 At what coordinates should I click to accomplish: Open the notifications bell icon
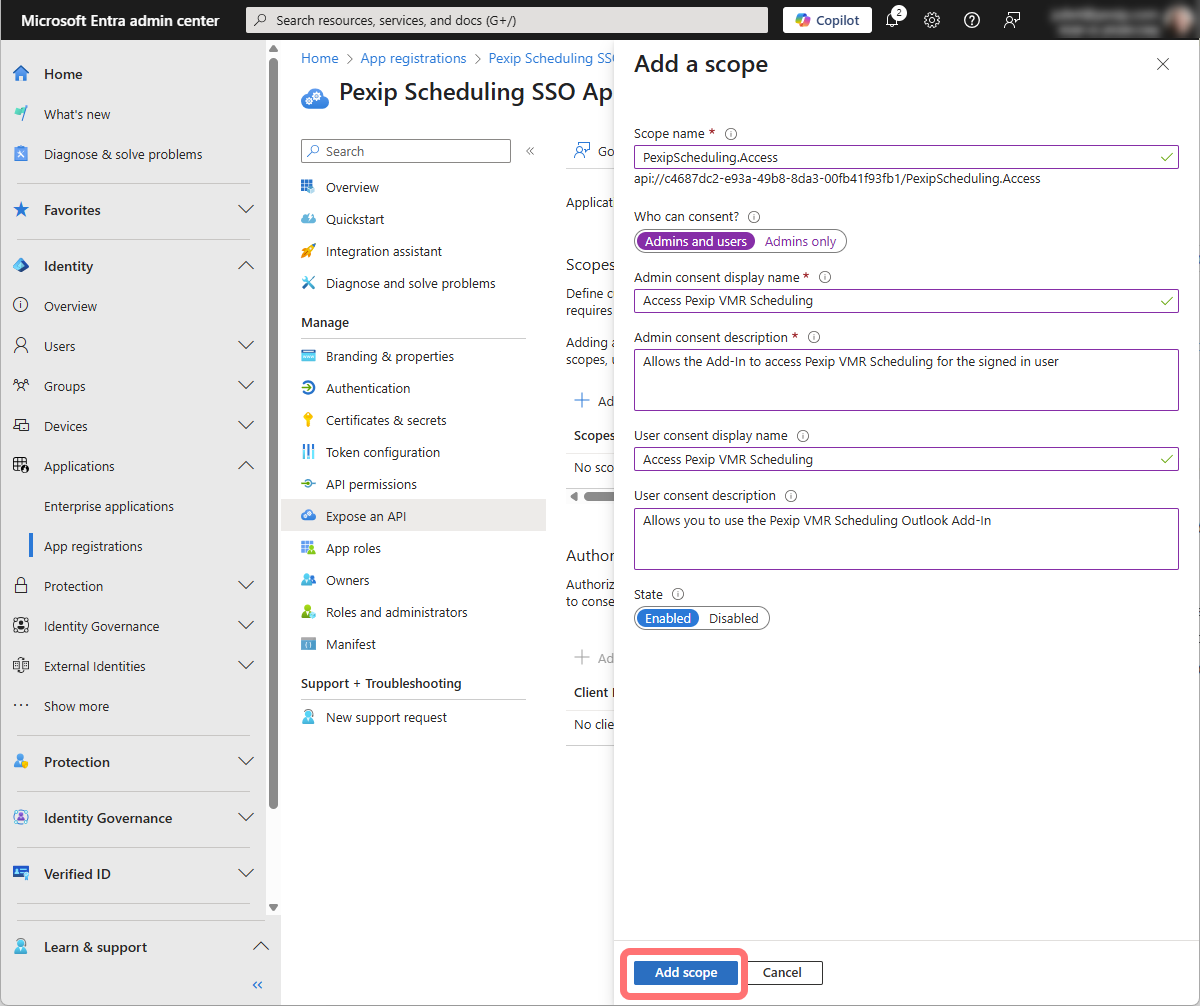click(892, 20)
